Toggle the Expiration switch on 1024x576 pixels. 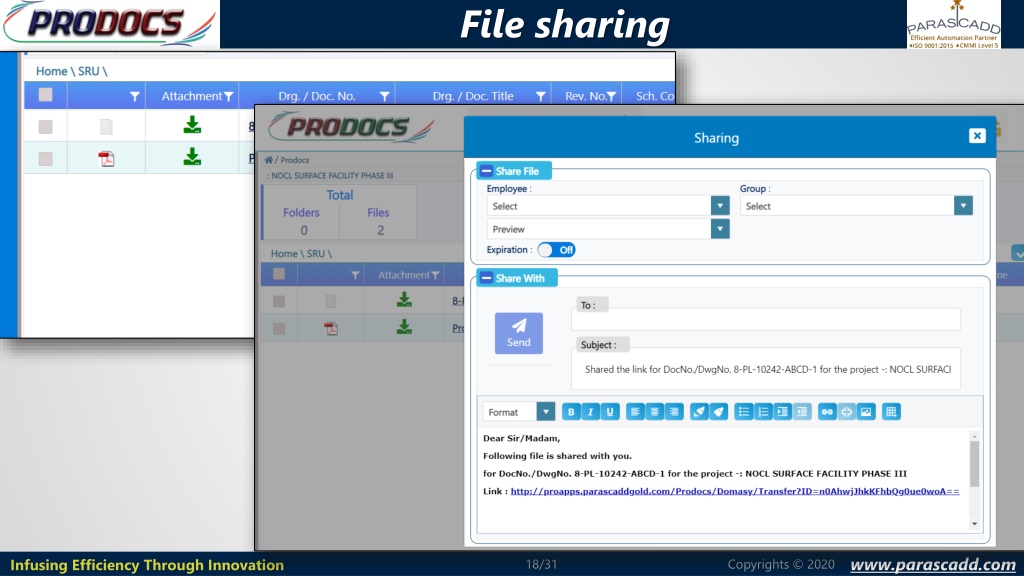(556, 250)
